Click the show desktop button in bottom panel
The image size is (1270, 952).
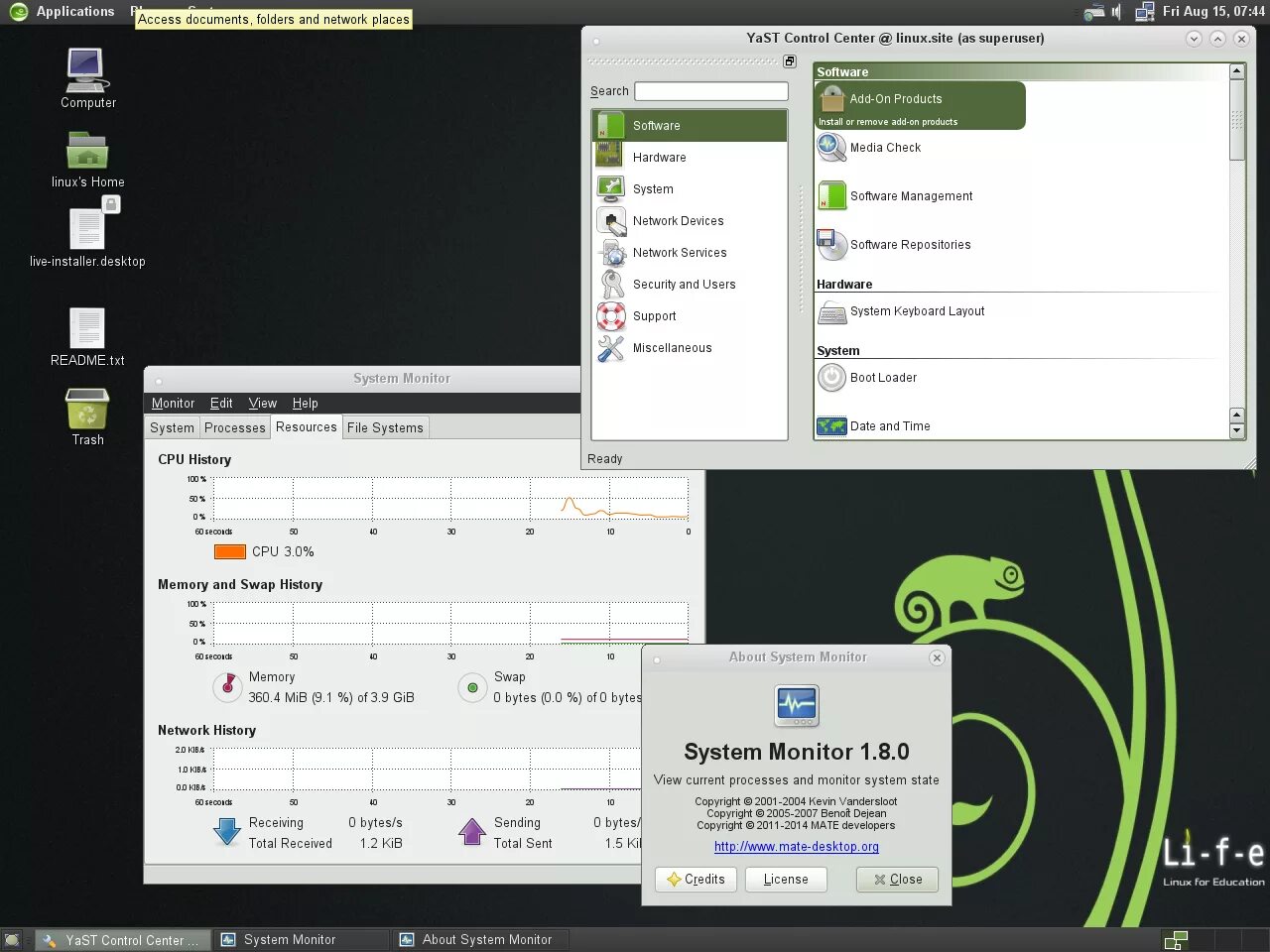[12, 940]
